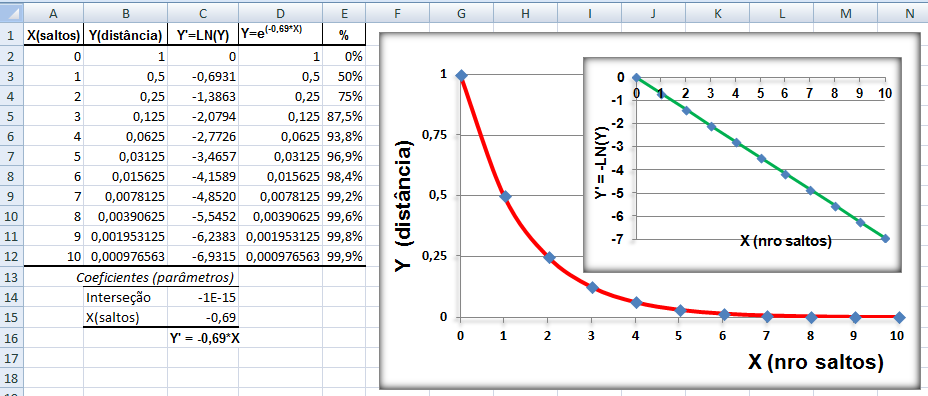Image resolution: width=928 pixels, height=396 pixels.
Task: Select percentage cell 99,8%
Action: coord(344,237)
